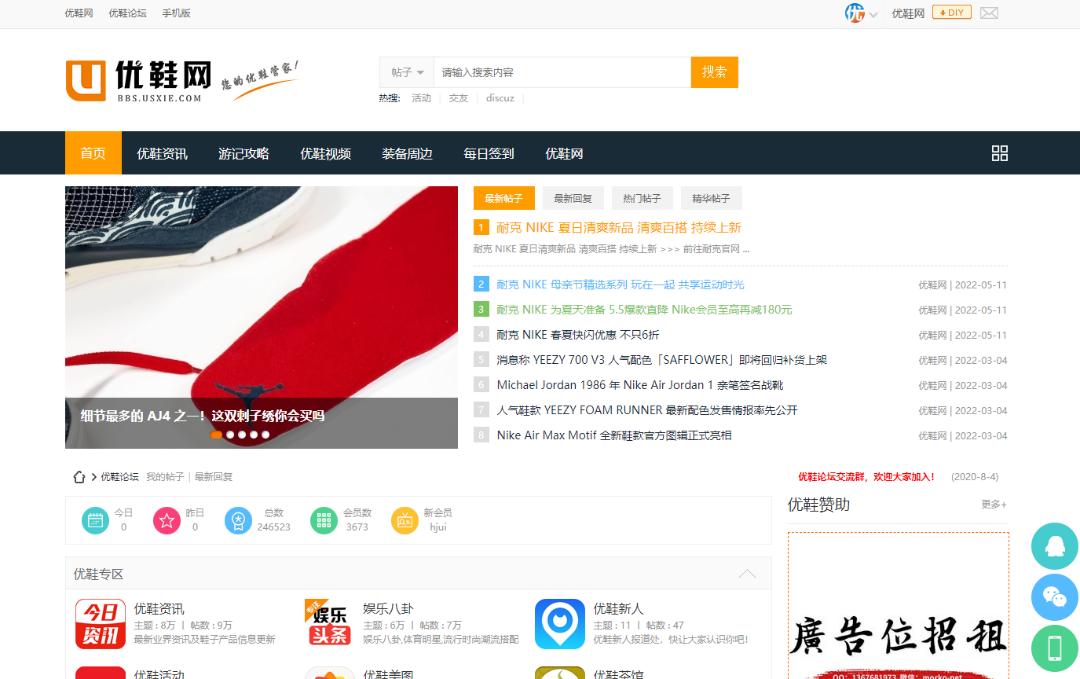Switch to the 热门帖子 tab
The height and width of the screenshot is (679, 1080).
click(x=642, y=198)
